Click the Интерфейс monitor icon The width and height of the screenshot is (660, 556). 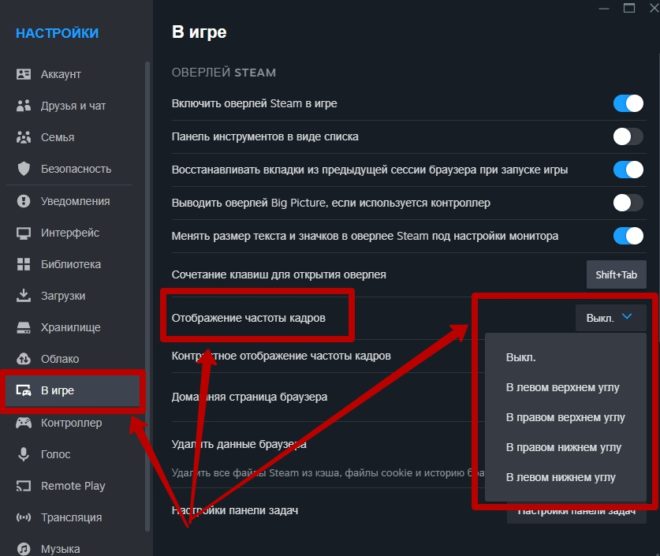24,233
